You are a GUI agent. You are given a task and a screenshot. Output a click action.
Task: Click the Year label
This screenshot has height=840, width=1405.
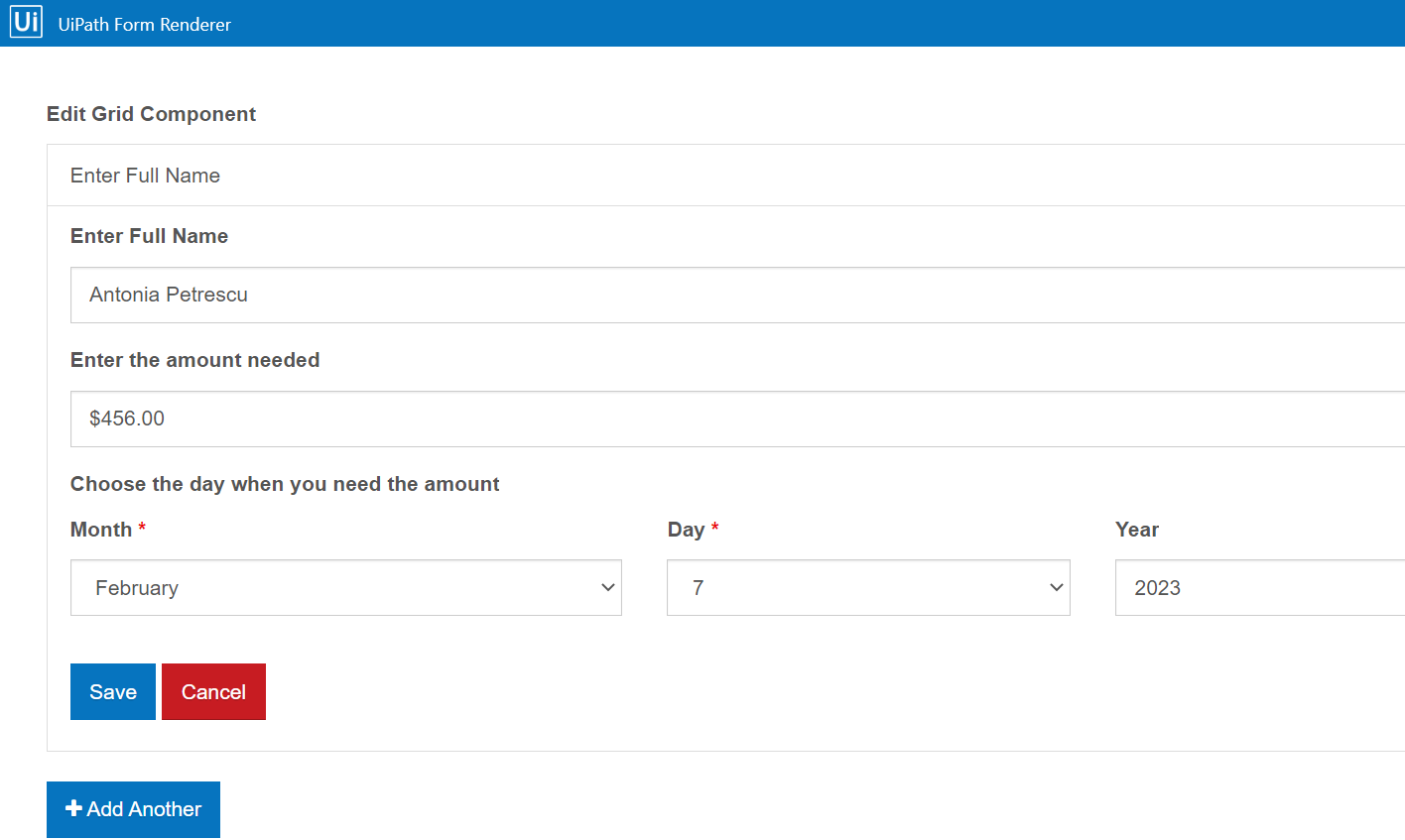(1137, 530)
